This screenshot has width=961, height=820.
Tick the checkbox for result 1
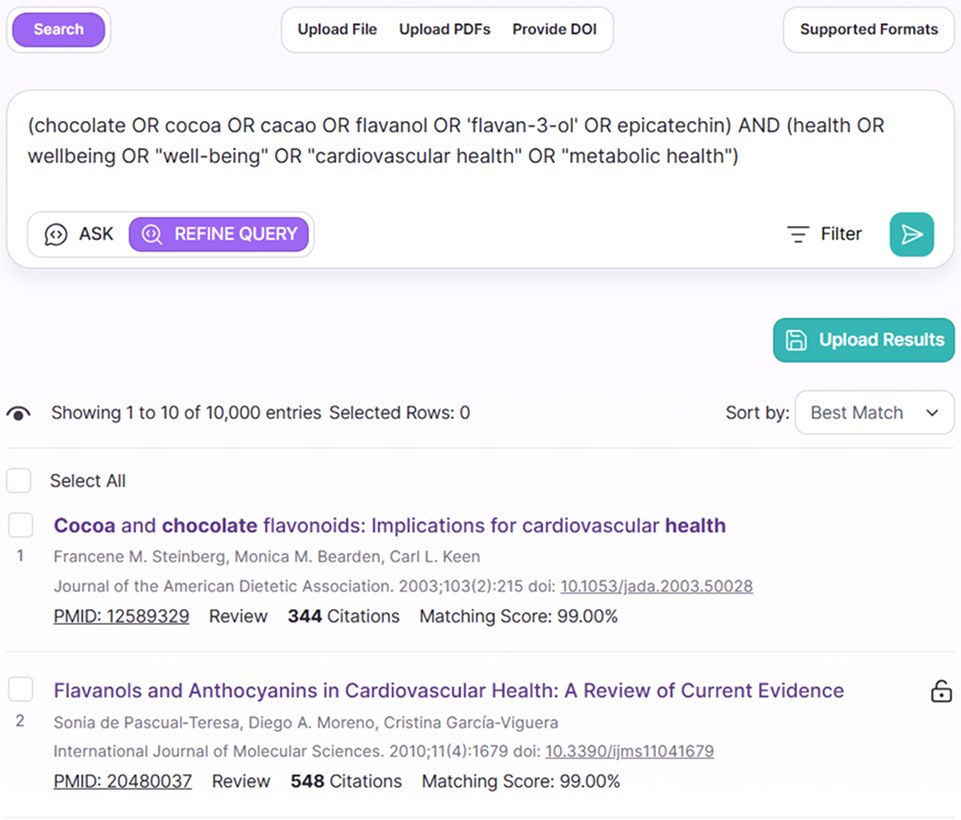point(20,525)
